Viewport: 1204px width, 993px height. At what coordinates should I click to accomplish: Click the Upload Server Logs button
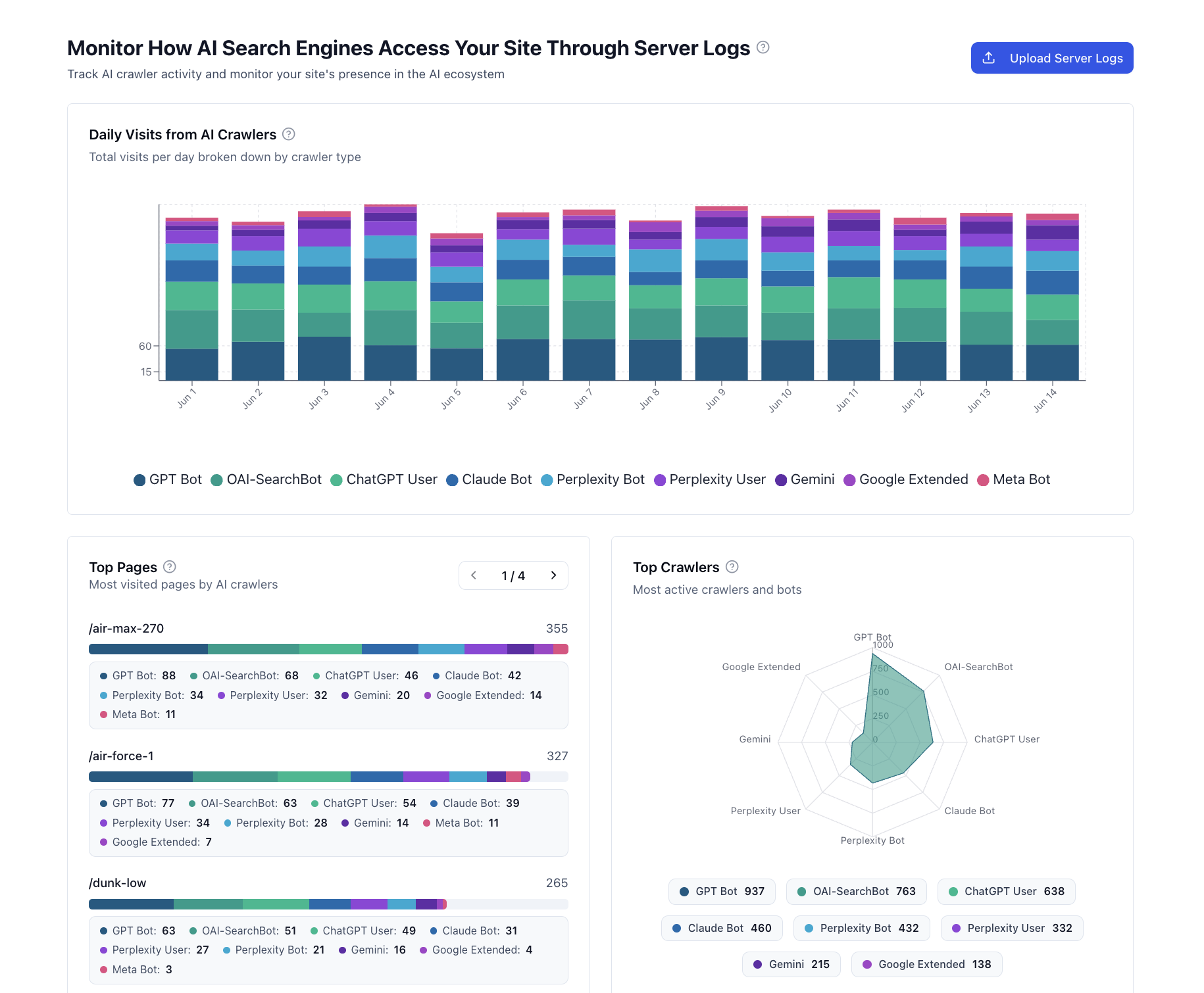pyautogui.click(x=1051, y=58)
